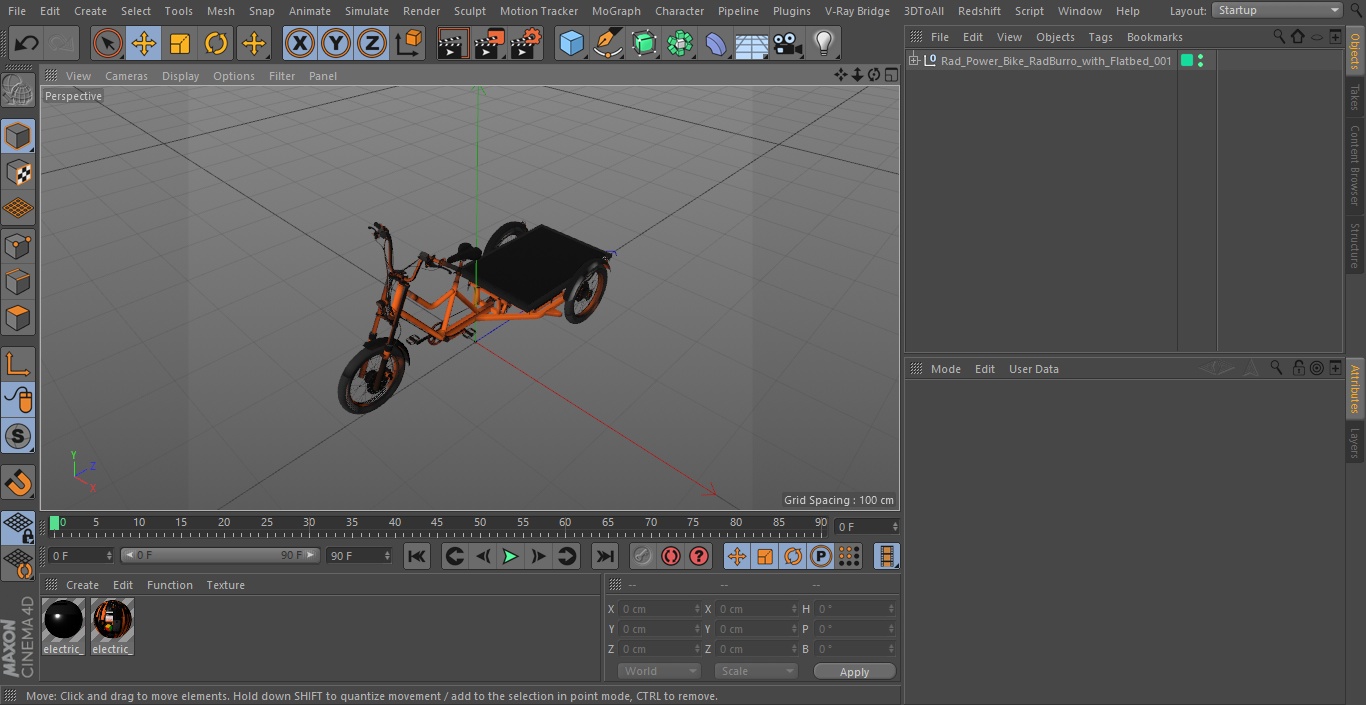Toggle Position keyframe recording
The width and height of the screenshot is (1366, 705).
737,556
